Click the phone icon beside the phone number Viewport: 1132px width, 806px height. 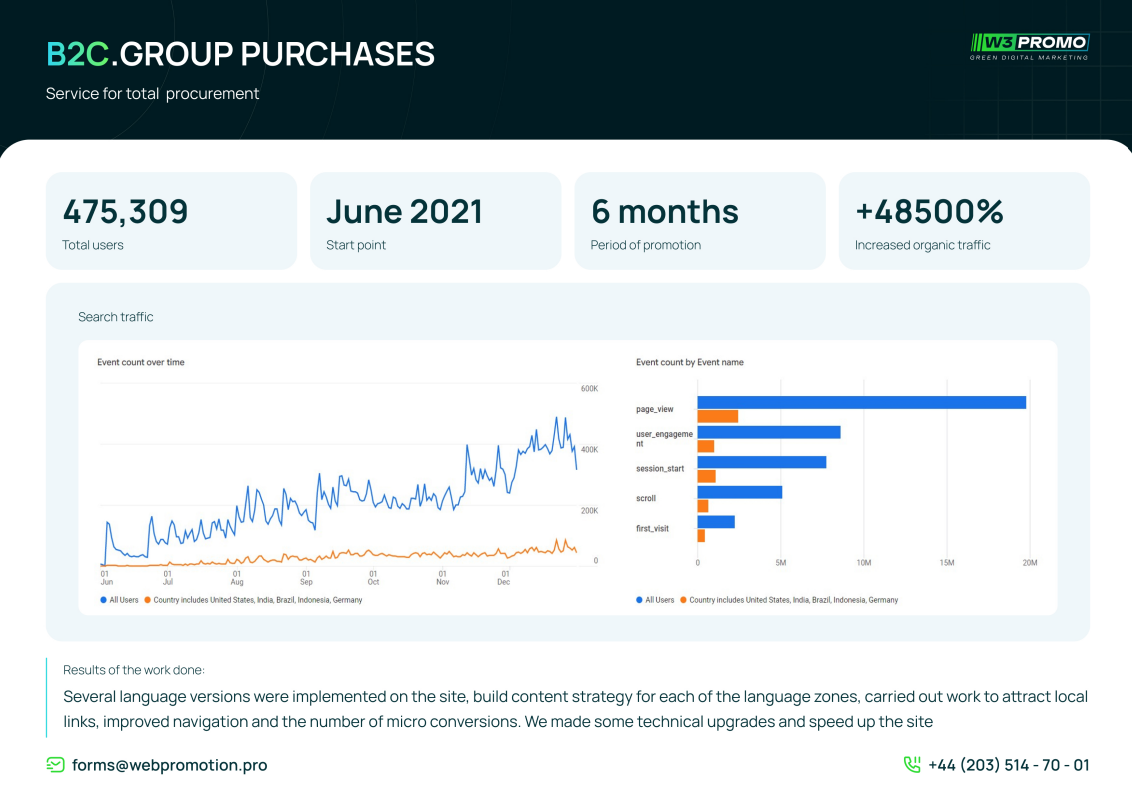912,765
